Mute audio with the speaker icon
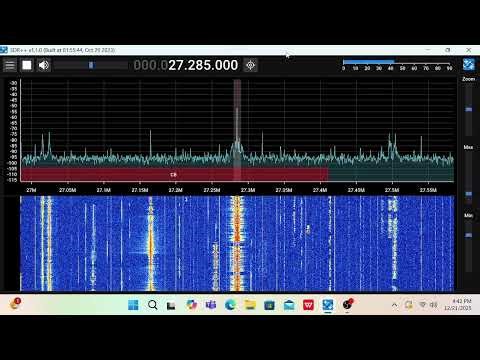This screenshot has height=360, width=480. pyautogui.click(x=44, y=65)
